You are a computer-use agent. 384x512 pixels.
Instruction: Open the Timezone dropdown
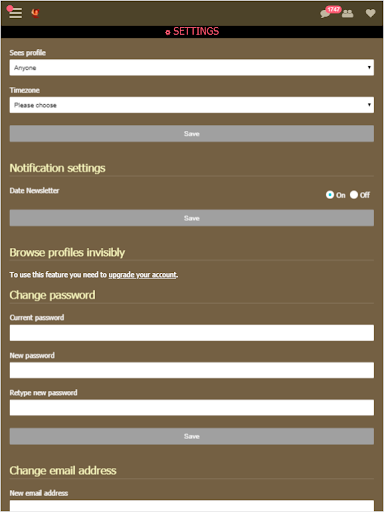click(192, 105)
